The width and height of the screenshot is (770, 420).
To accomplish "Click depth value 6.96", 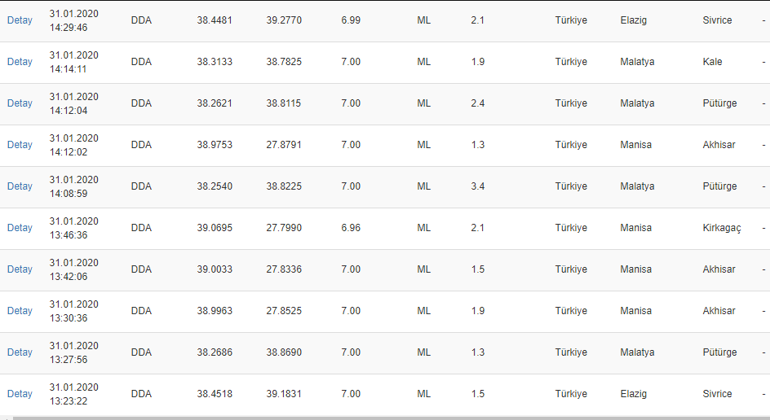I will [x=351, y=228].
